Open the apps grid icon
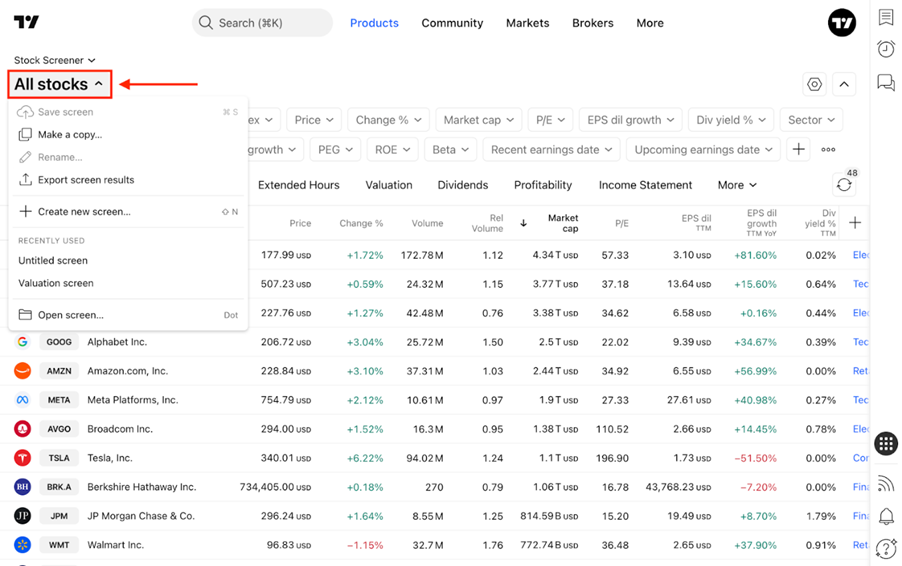This screenshot has width=902, height=566. pyautogui.click(x=886, y=443)
